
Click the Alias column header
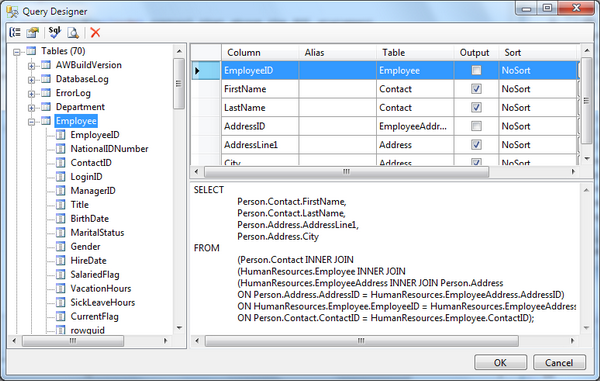(338, 52)
